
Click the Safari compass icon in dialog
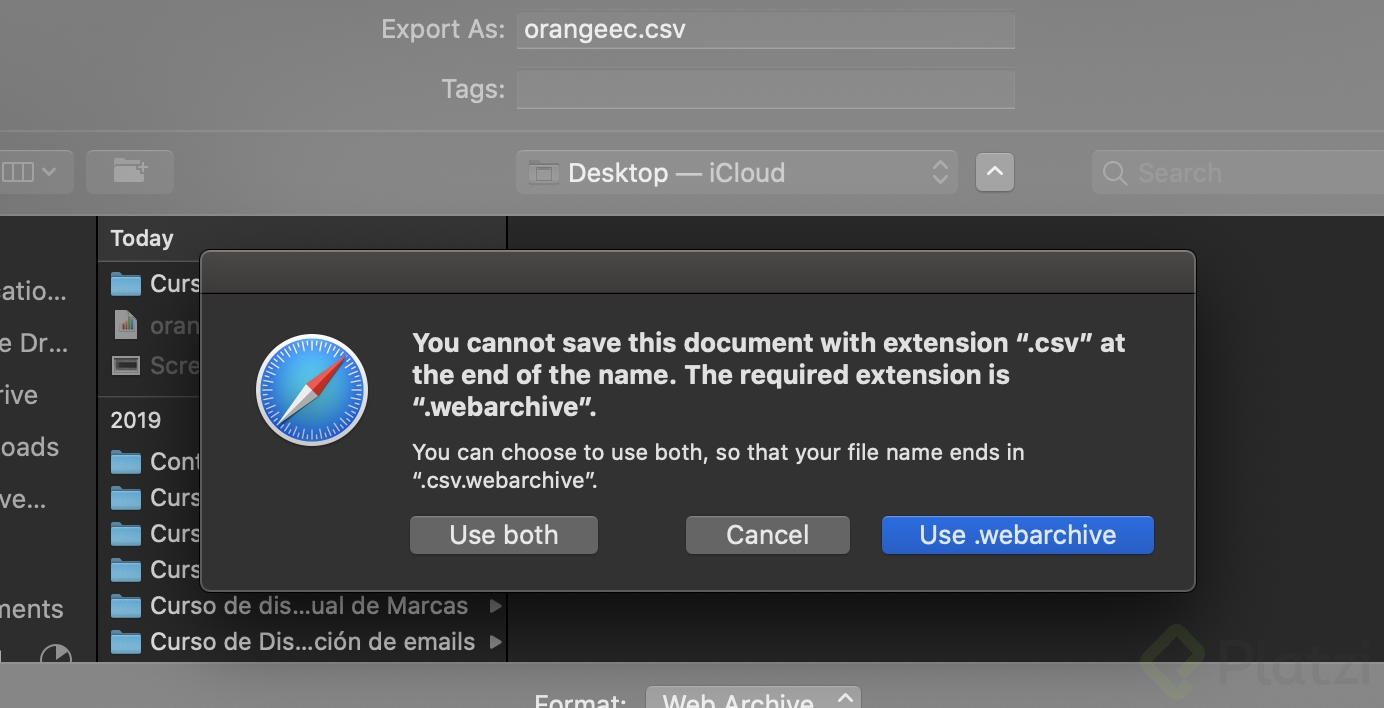312,390
